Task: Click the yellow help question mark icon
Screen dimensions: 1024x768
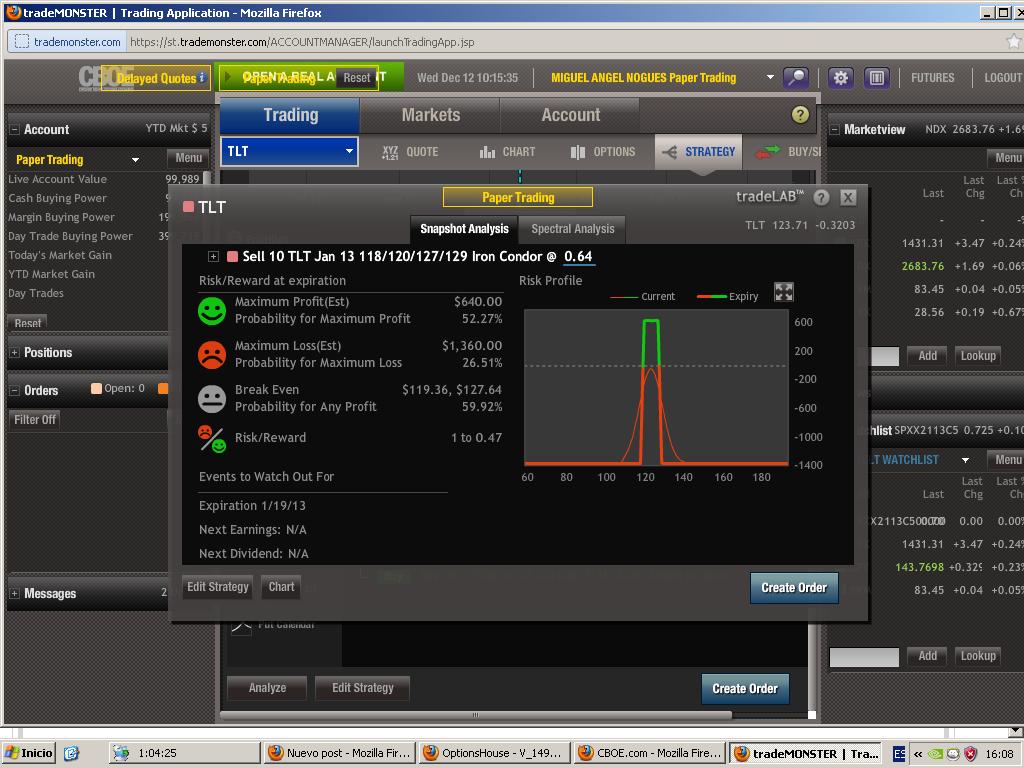Action: [800, 115]
